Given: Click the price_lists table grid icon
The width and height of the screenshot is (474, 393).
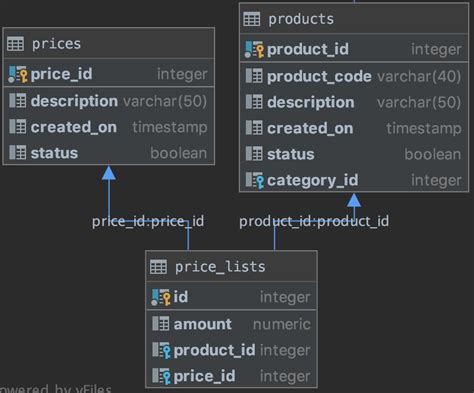Looking at the screenshot, I should pyautogui.click(x=158, y=267).
